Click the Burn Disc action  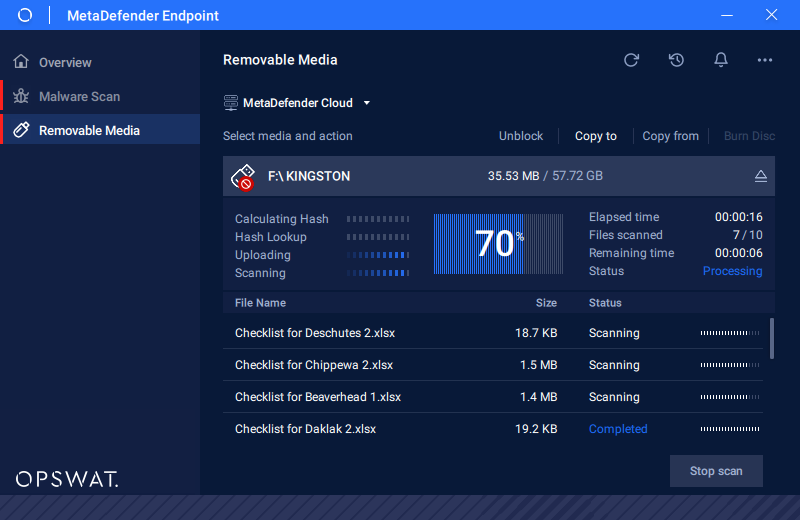tap(749, 136)
